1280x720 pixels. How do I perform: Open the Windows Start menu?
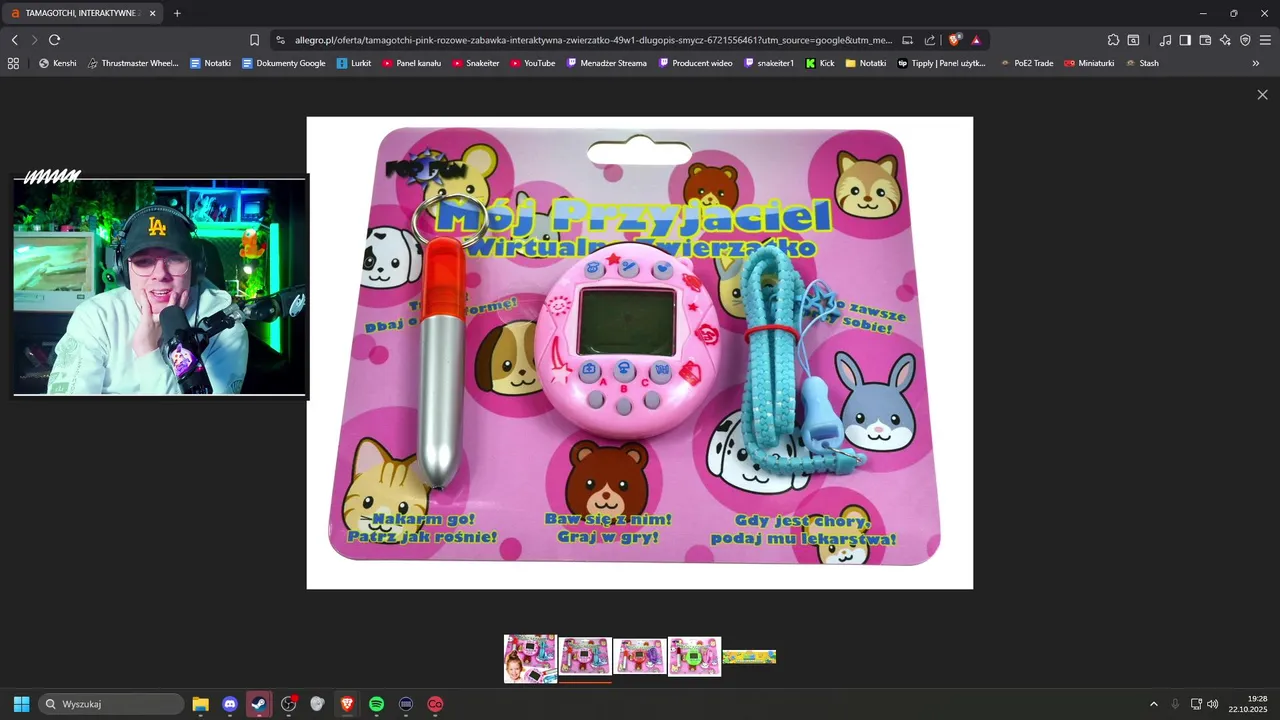(x=21, y=704)
